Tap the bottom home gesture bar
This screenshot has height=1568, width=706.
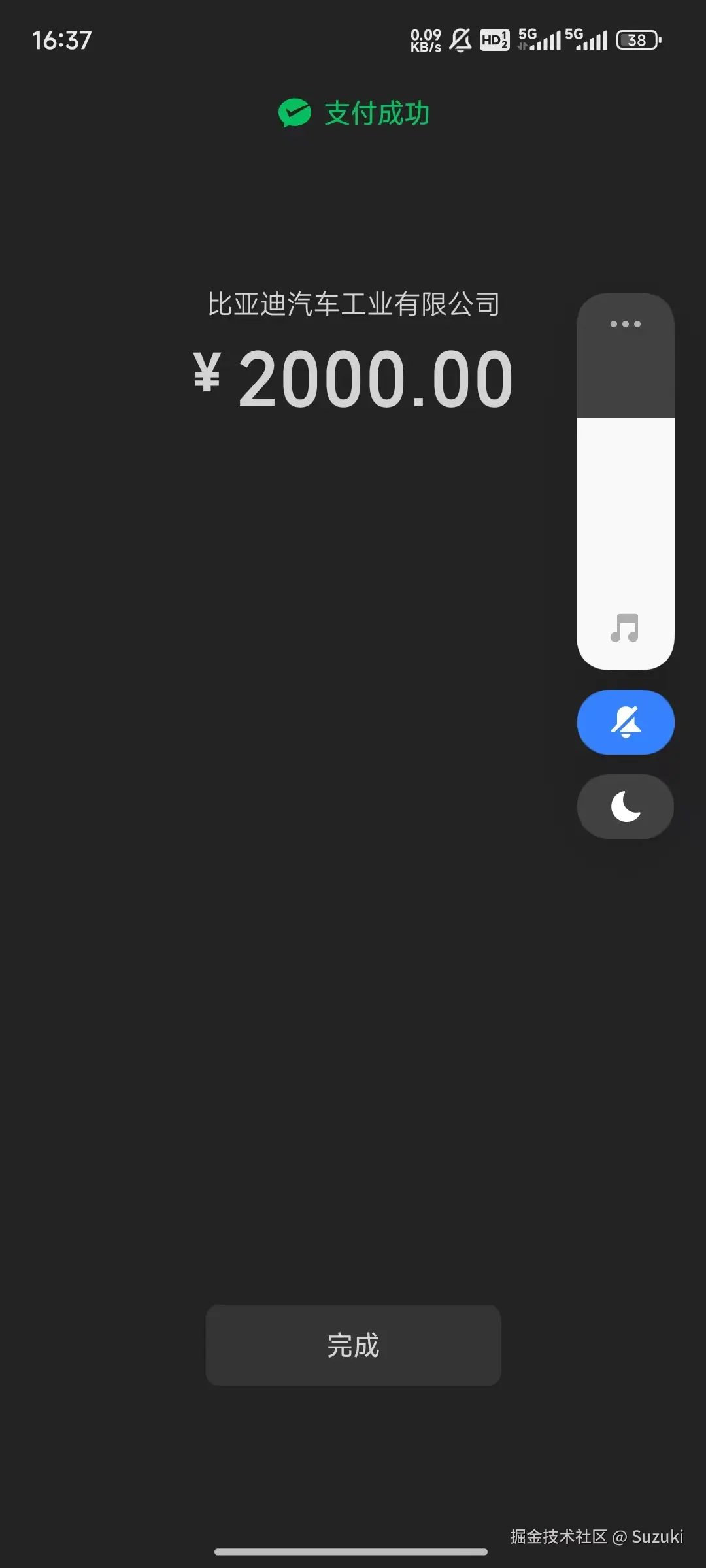351,1552
